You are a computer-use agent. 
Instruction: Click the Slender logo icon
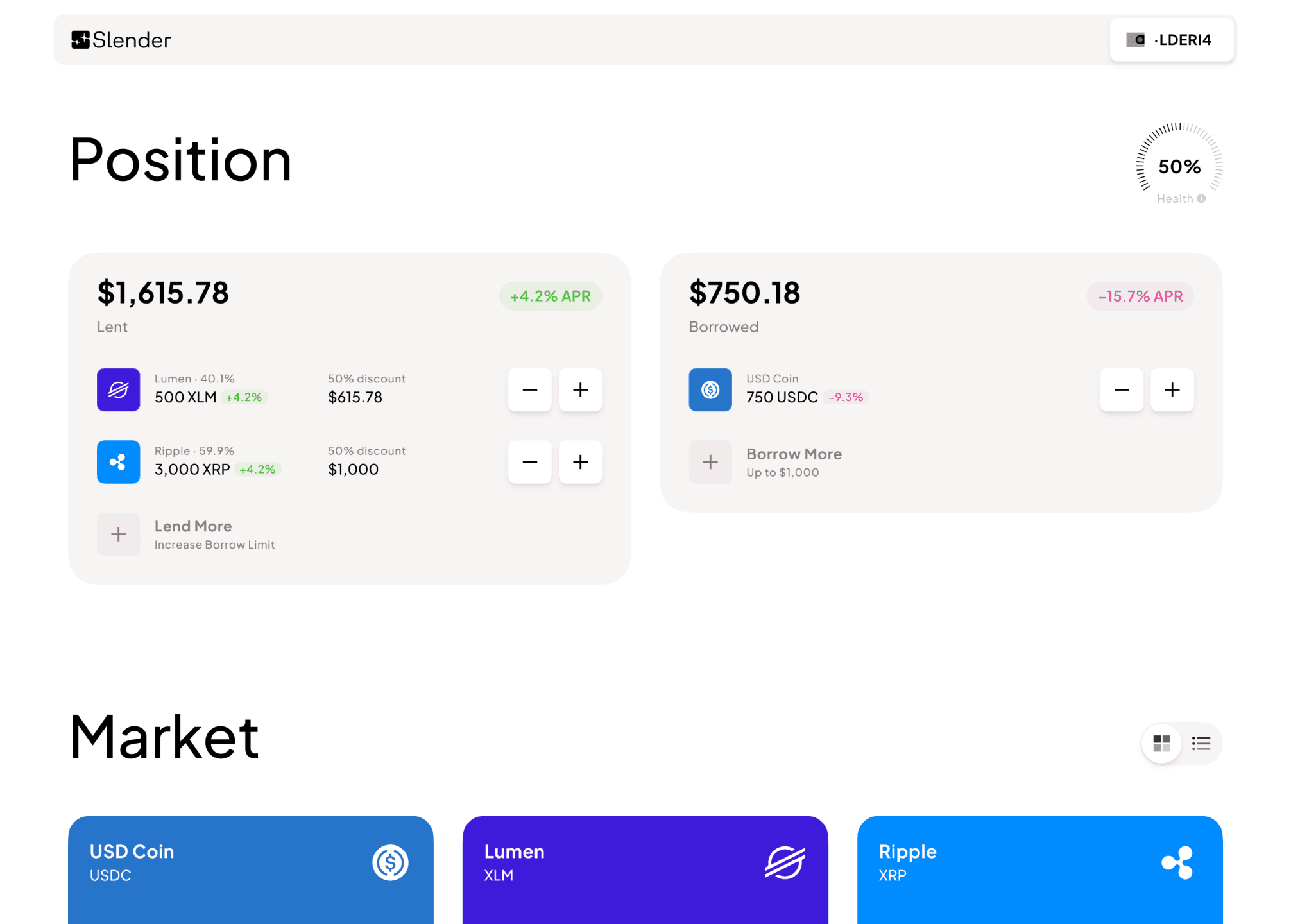[x=81, y=39]
